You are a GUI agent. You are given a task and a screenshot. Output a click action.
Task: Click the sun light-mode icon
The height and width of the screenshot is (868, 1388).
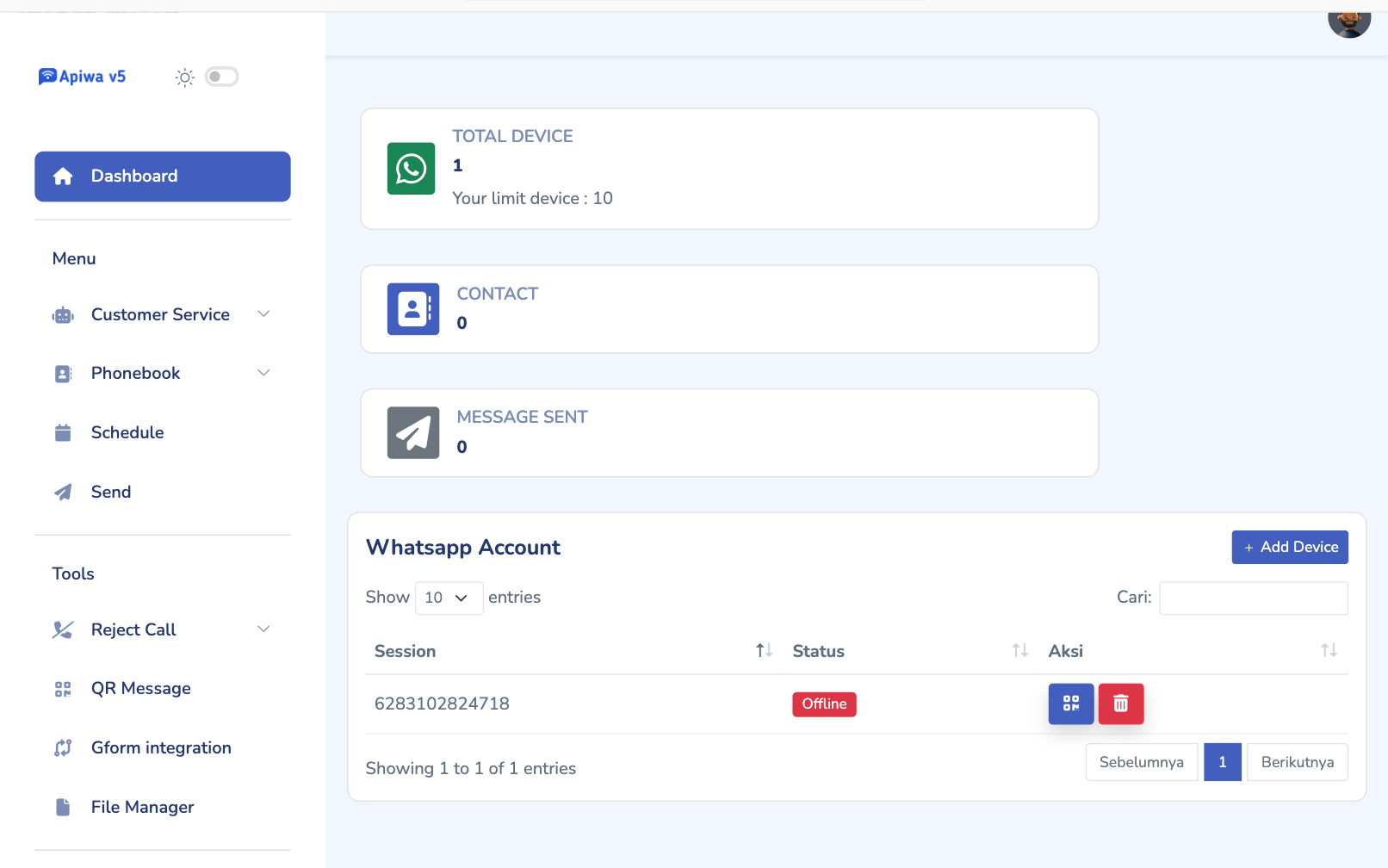click(184, 77)
